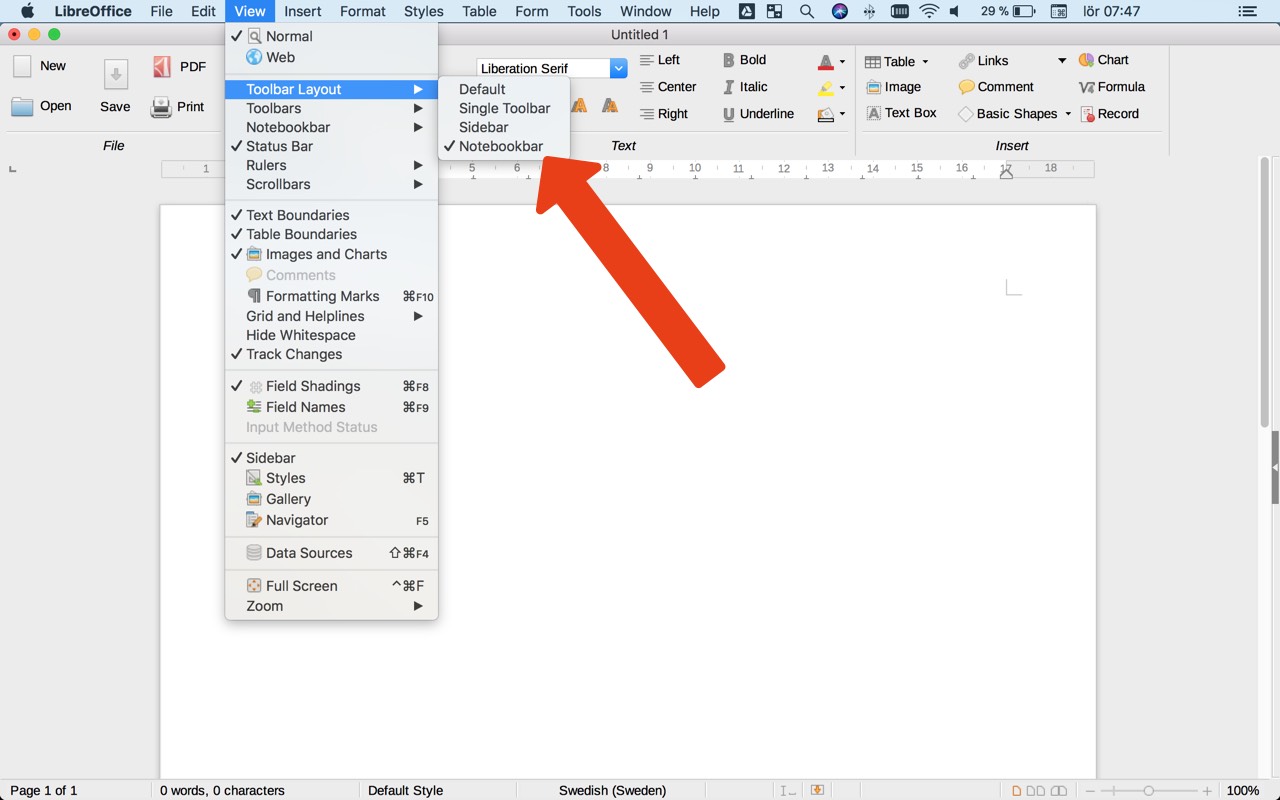Screen dimensions: 1280x800
Task: Adjust the zoom slider in status bar
Action: (1148, 790)
